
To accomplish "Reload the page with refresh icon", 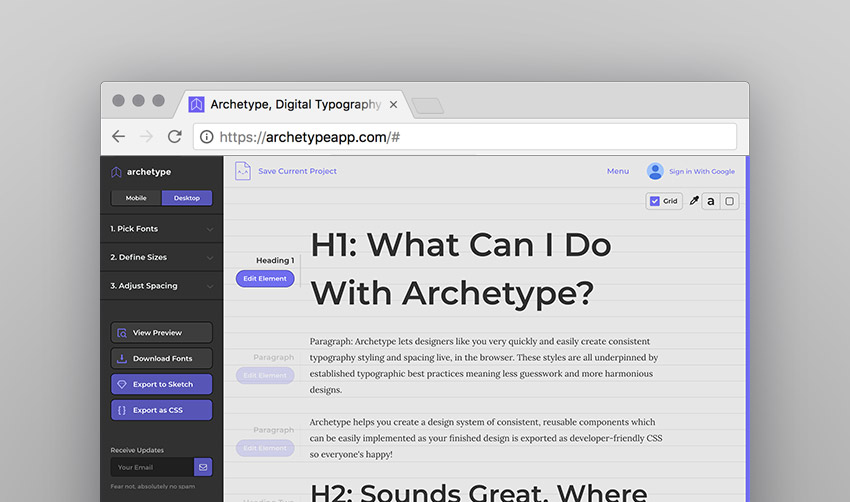I will [174, 137].
